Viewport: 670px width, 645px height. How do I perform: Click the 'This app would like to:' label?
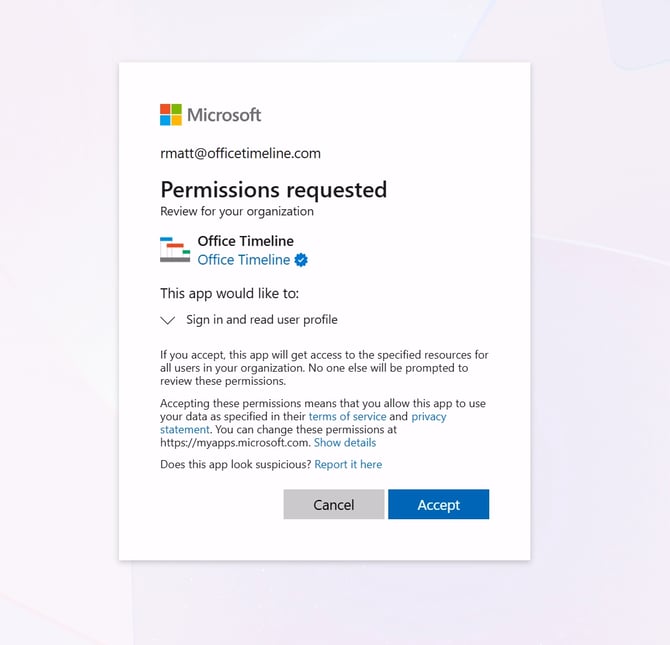point(229,293)
